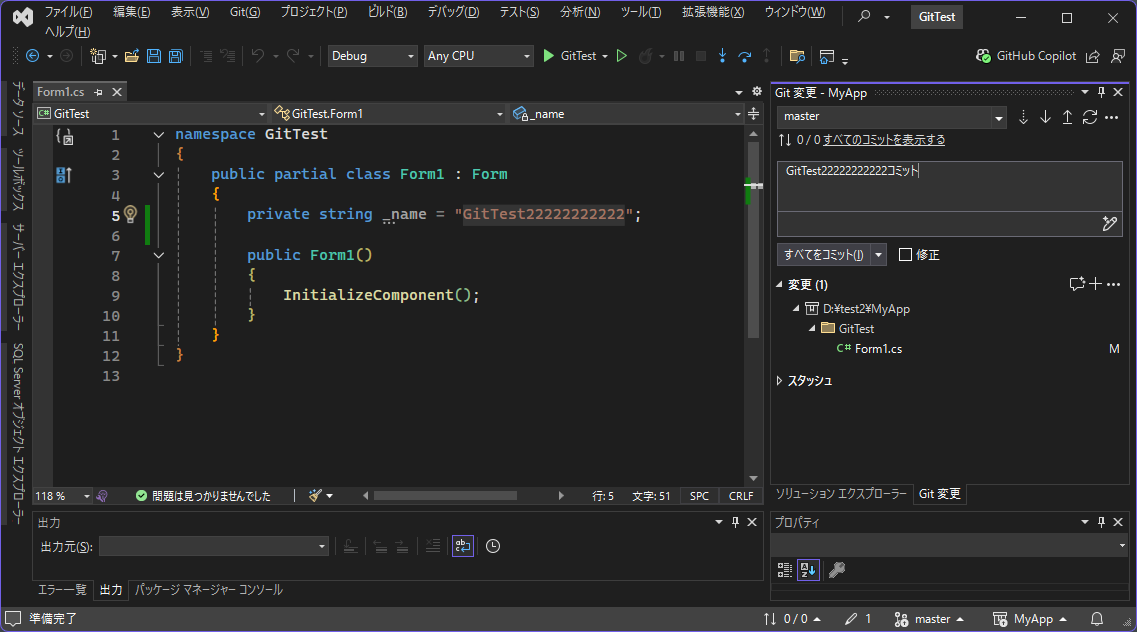Open the ビルド(B) menu
This screenshot has width=1137, height=632.
(387, 12)
